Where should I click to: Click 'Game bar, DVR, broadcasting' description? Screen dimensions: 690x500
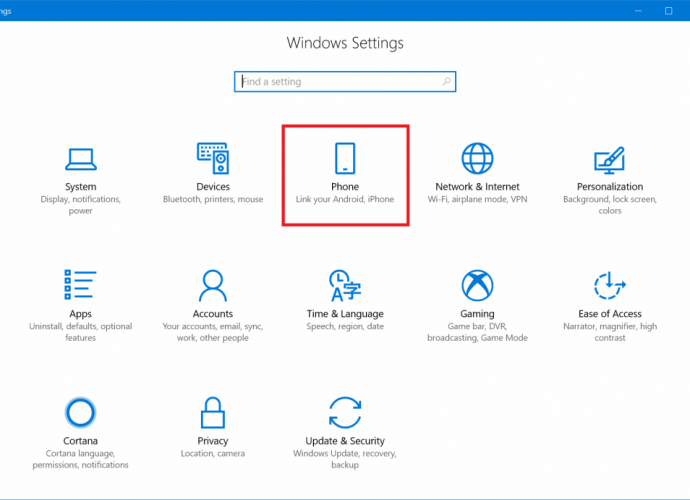477,332
